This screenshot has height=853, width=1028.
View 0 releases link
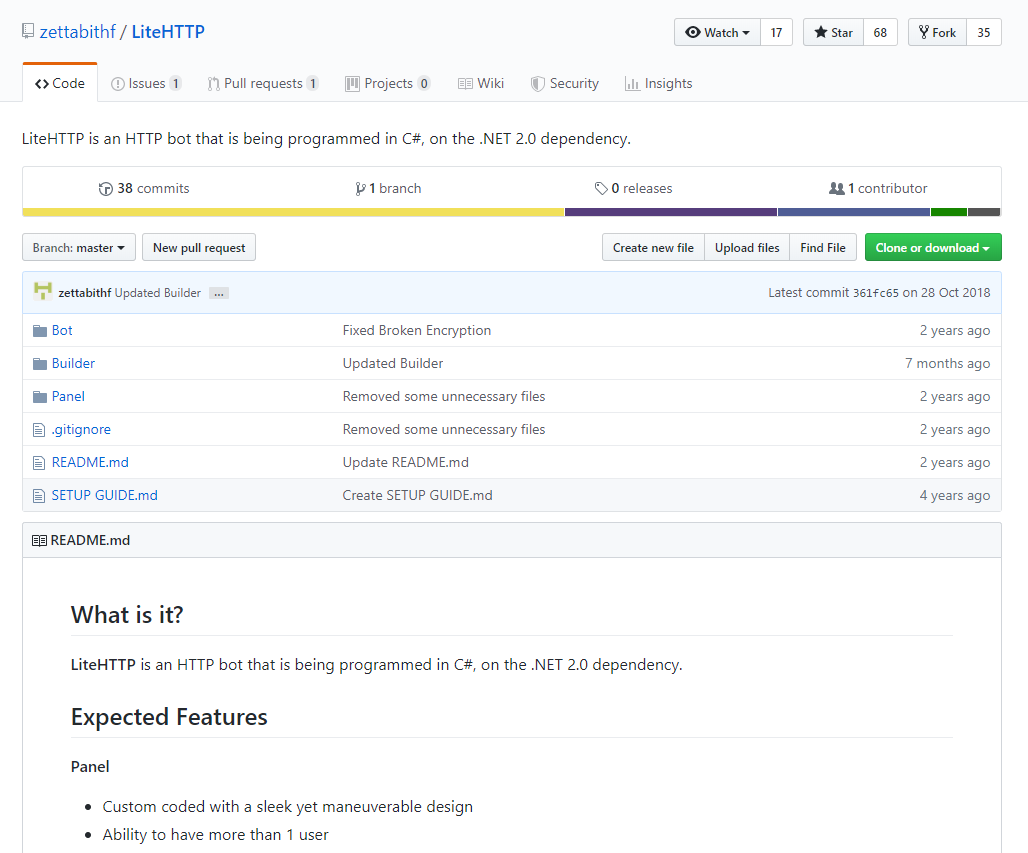click(x=633, y=189)
